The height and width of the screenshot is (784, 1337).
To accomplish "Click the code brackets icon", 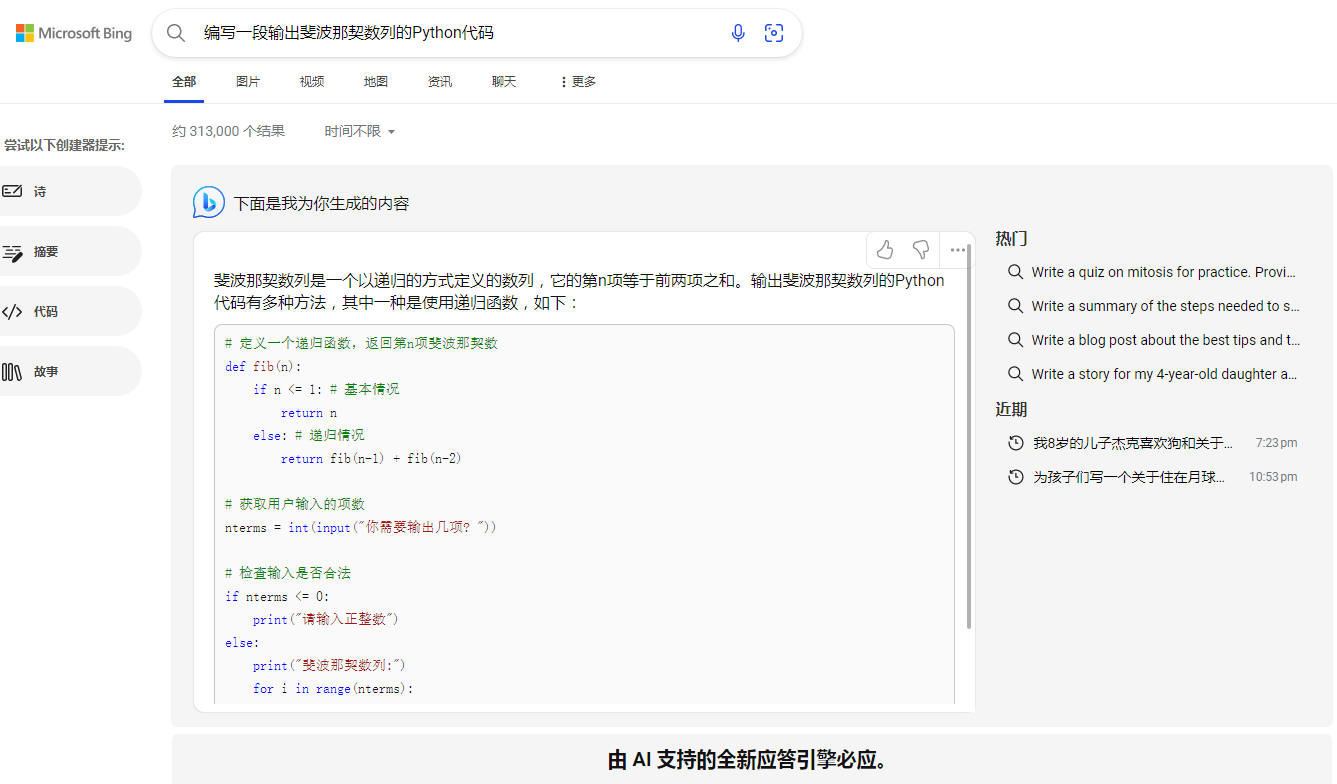I will coord(12,311).
